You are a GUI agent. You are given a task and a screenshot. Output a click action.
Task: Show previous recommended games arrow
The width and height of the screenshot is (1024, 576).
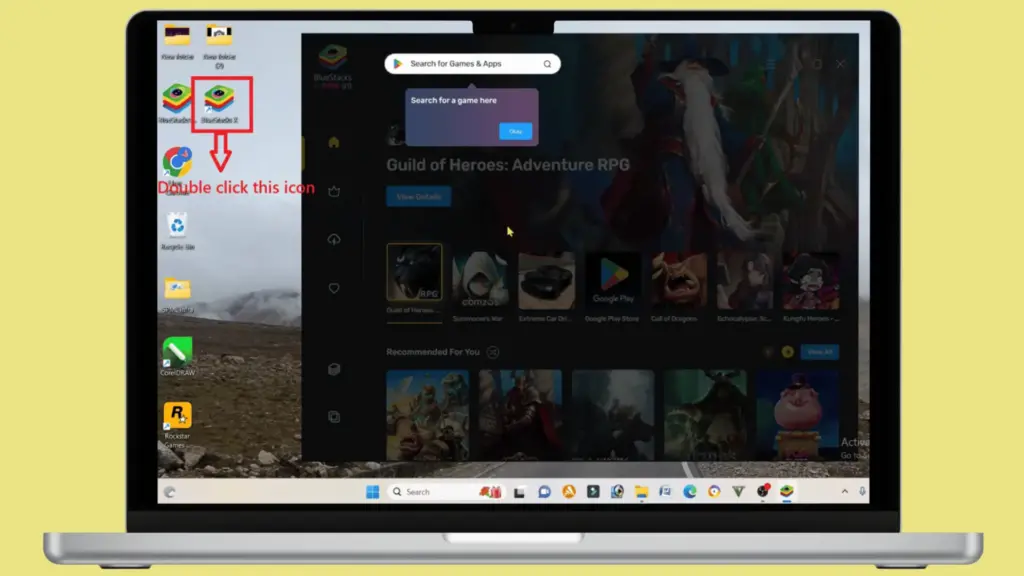pos(768,352)
